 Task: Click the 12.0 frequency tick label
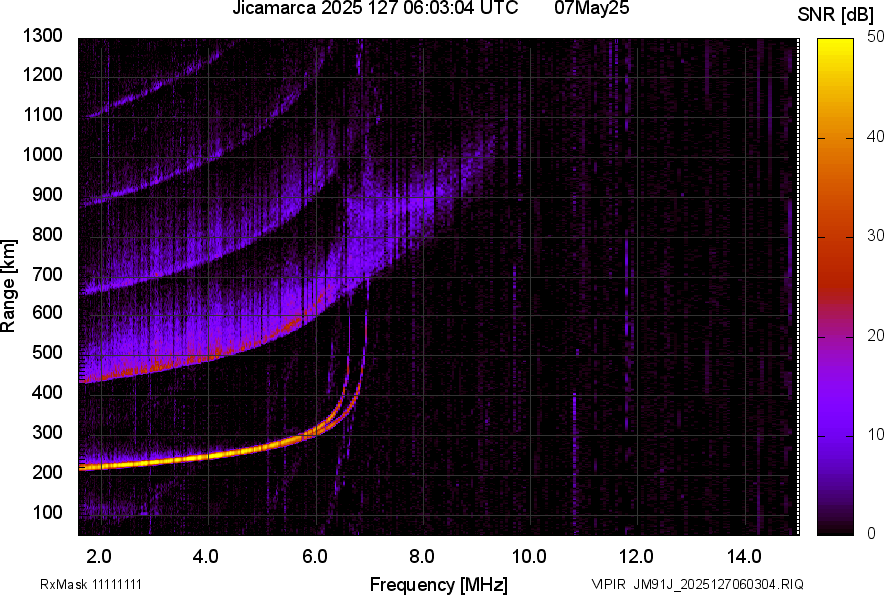(636, 556)
